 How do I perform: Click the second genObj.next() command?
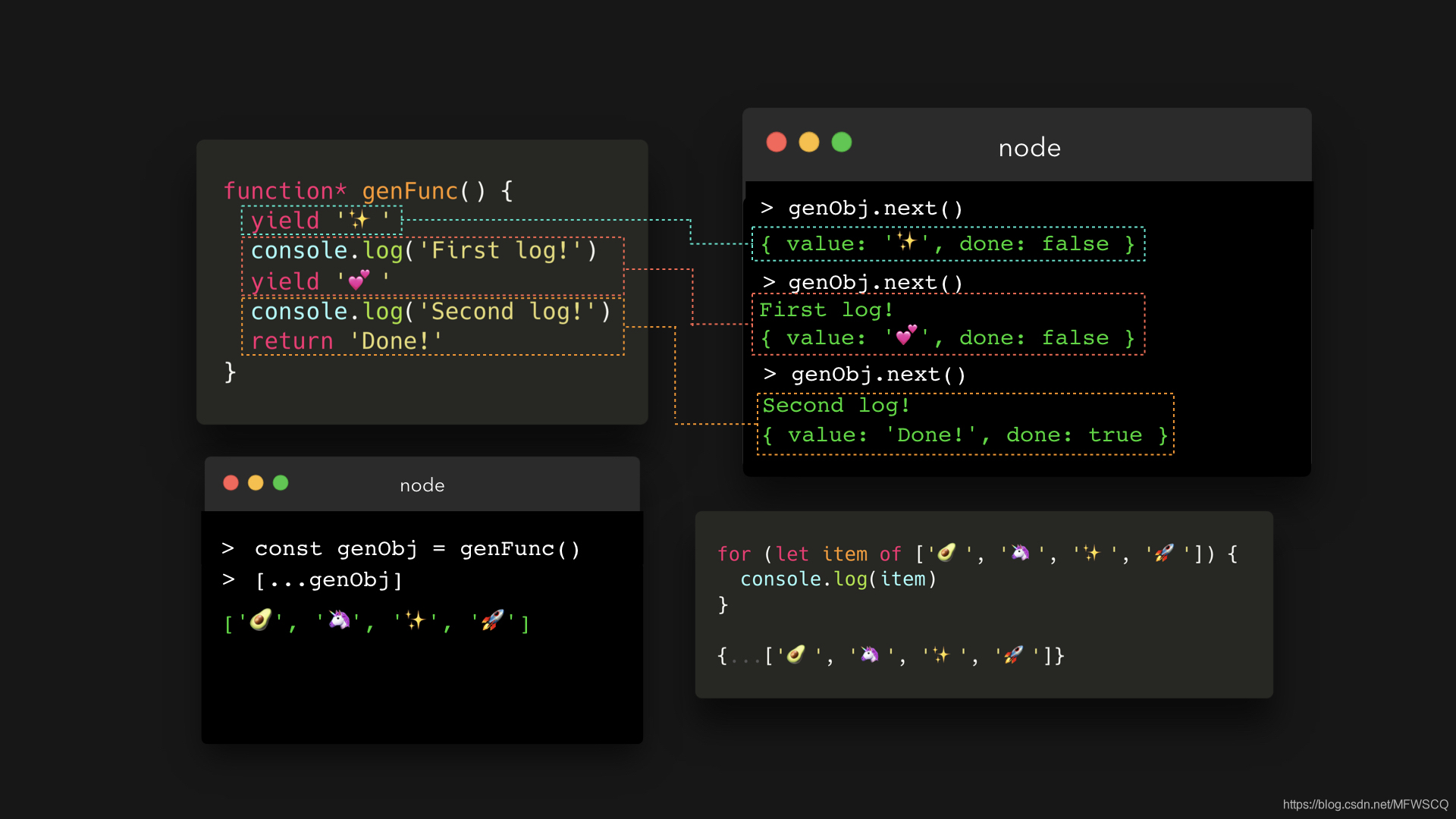pos(863,283)
